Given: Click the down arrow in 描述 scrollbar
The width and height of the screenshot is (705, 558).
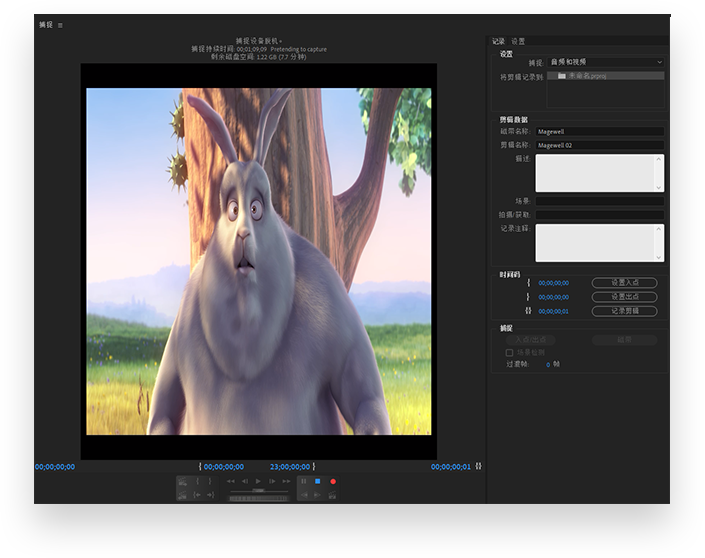Looking at the screenshot, I should 659,187.
